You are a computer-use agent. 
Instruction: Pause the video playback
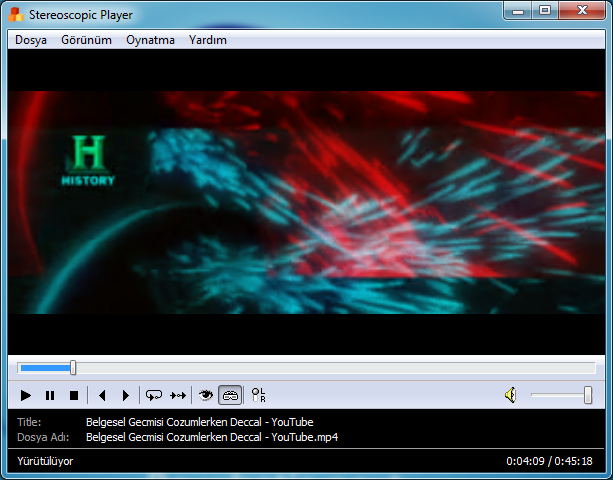(50, 396)
